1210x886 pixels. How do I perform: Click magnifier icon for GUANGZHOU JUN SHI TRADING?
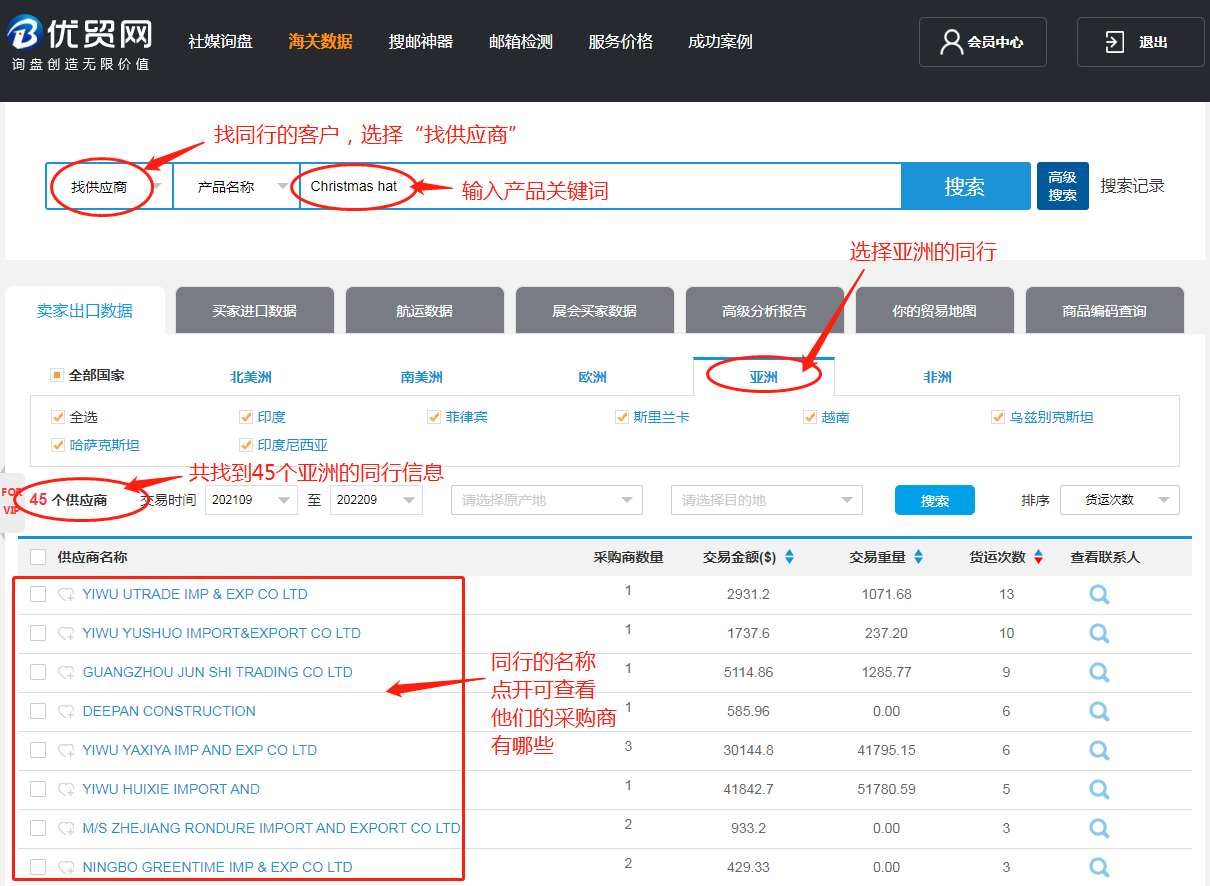point(1099,672)
